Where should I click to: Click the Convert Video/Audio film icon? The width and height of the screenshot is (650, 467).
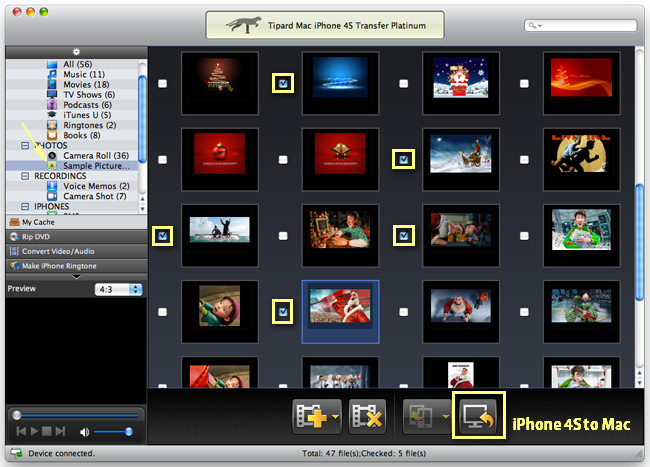[15, 251]
